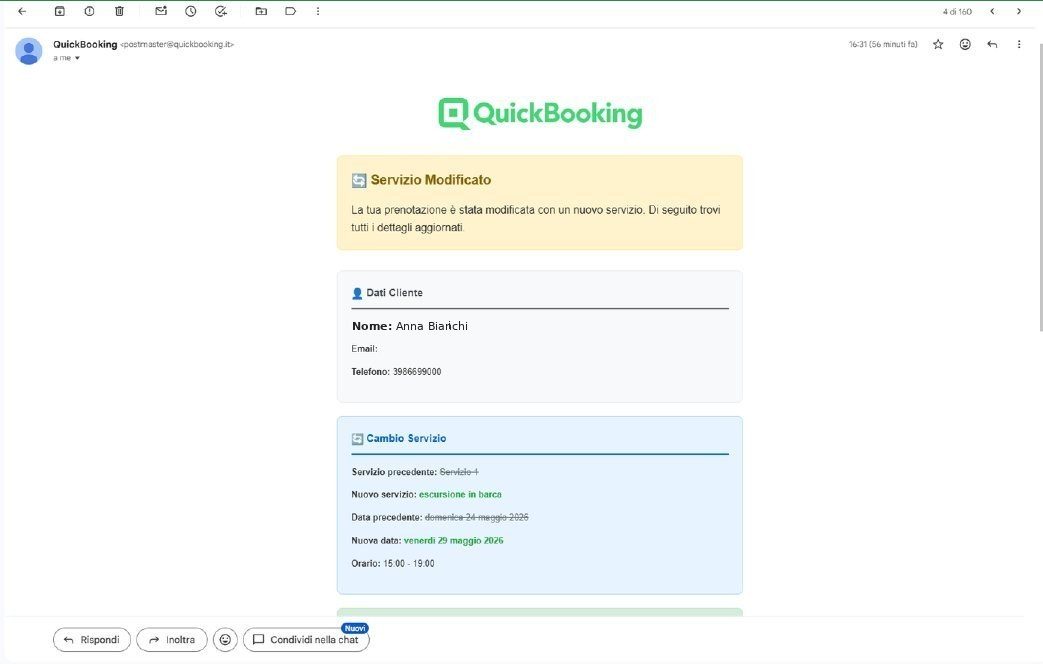This screenshot has width=1043, height=664.
Task: Click message timestamp 16:31
Action: 883,45
